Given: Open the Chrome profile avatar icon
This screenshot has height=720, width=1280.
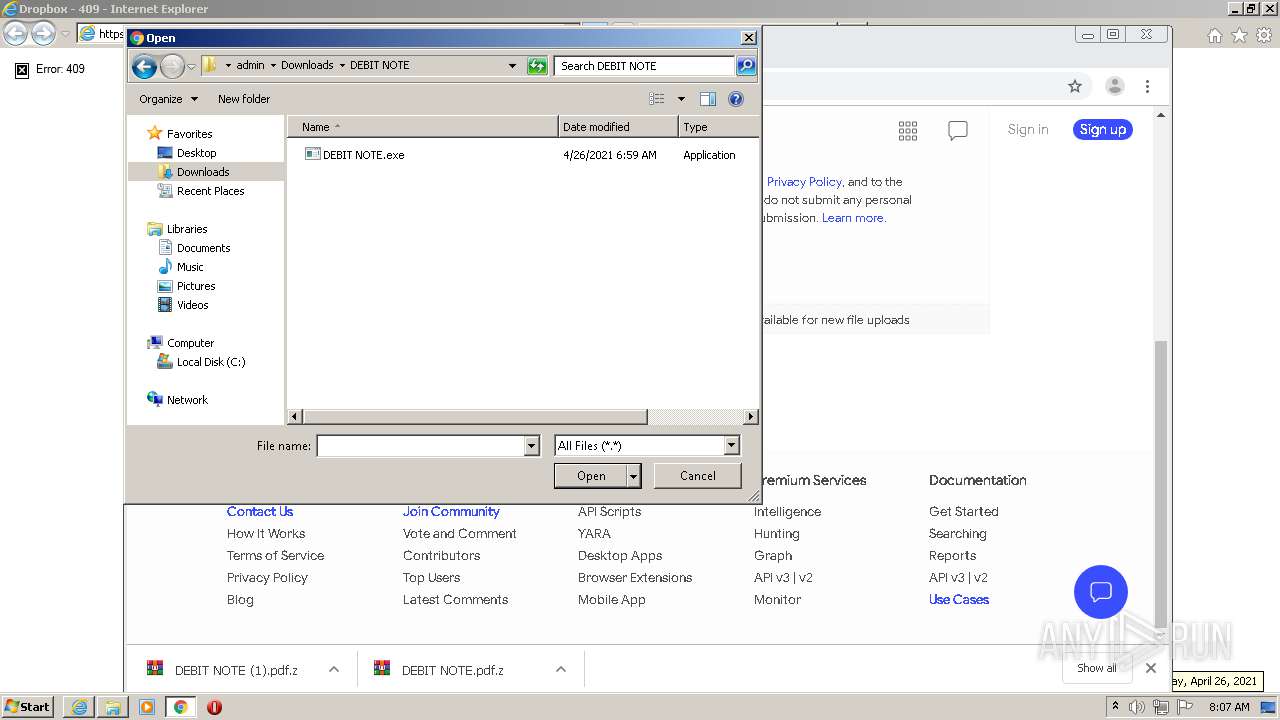Looking at the screenshot, I should [x=1115, y=87].
